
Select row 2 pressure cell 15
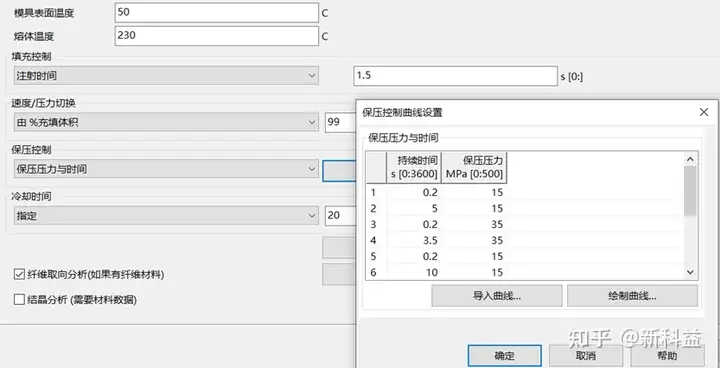tap(474, 209)
